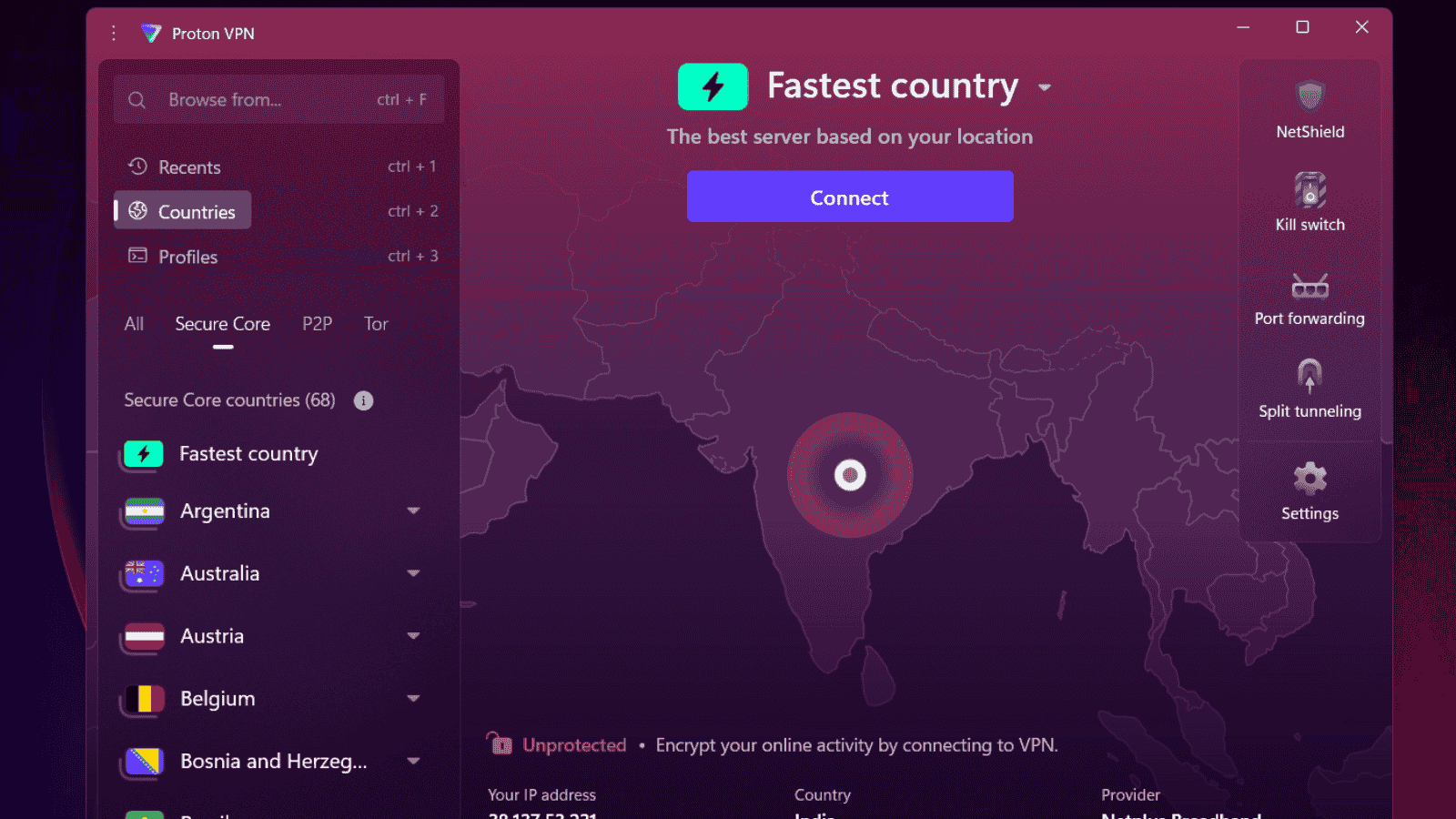Open the Kill switch settings
Image resolution: width=1456 pixels, height=819 pixels.
[1309, 202]
